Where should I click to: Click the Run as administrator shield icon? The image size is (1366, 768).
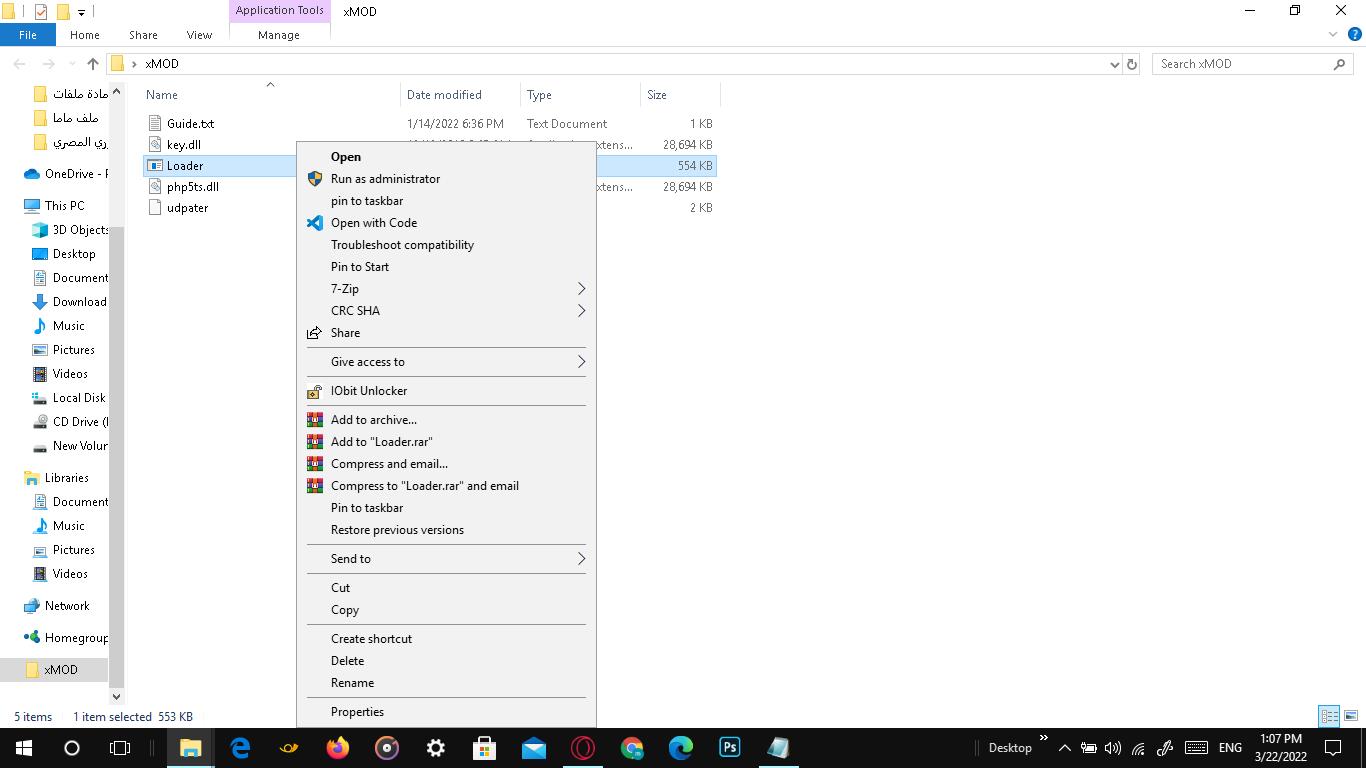[x=315, y=179]
